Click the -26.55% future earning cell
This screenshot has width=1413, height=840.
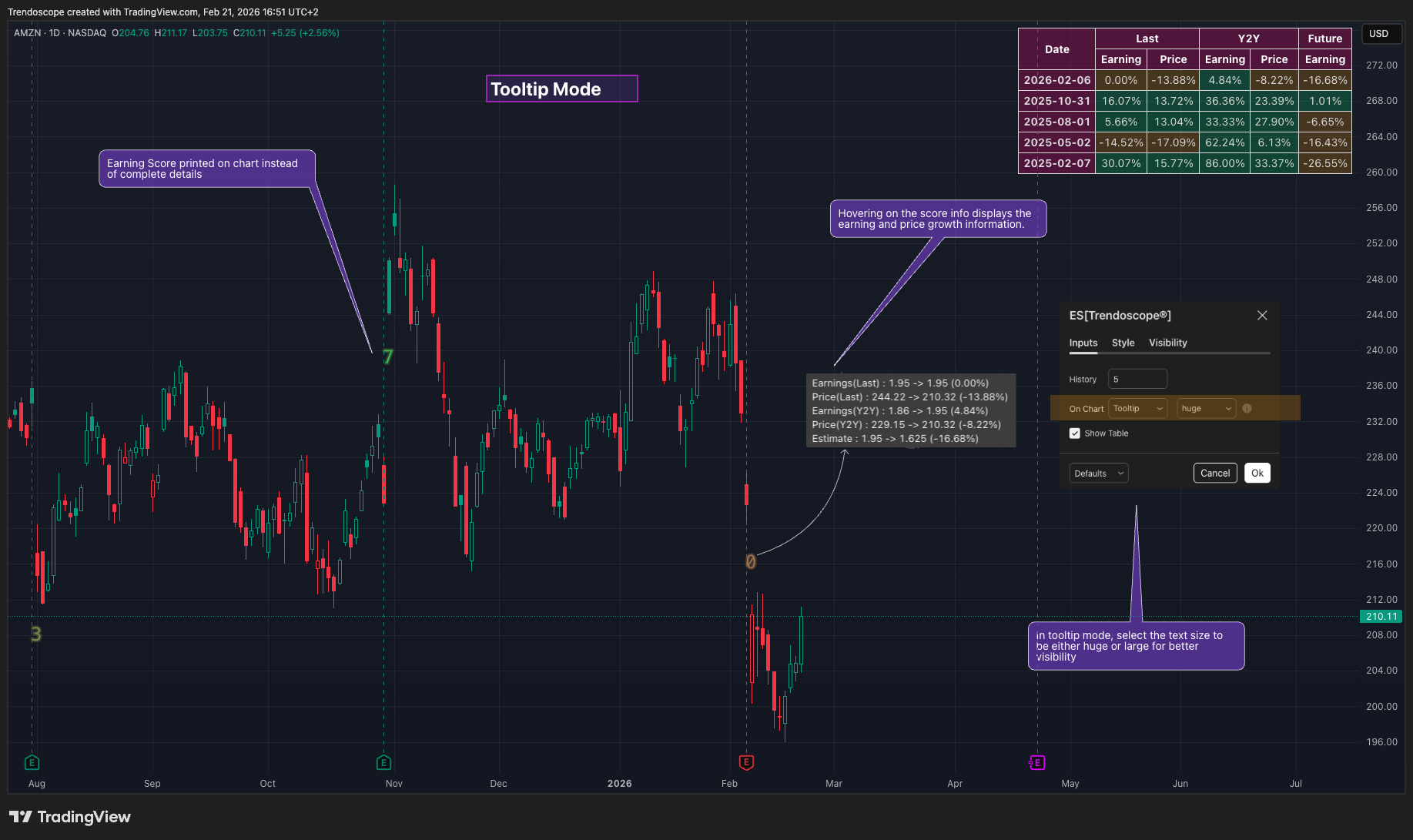[x=1324, y=163]
